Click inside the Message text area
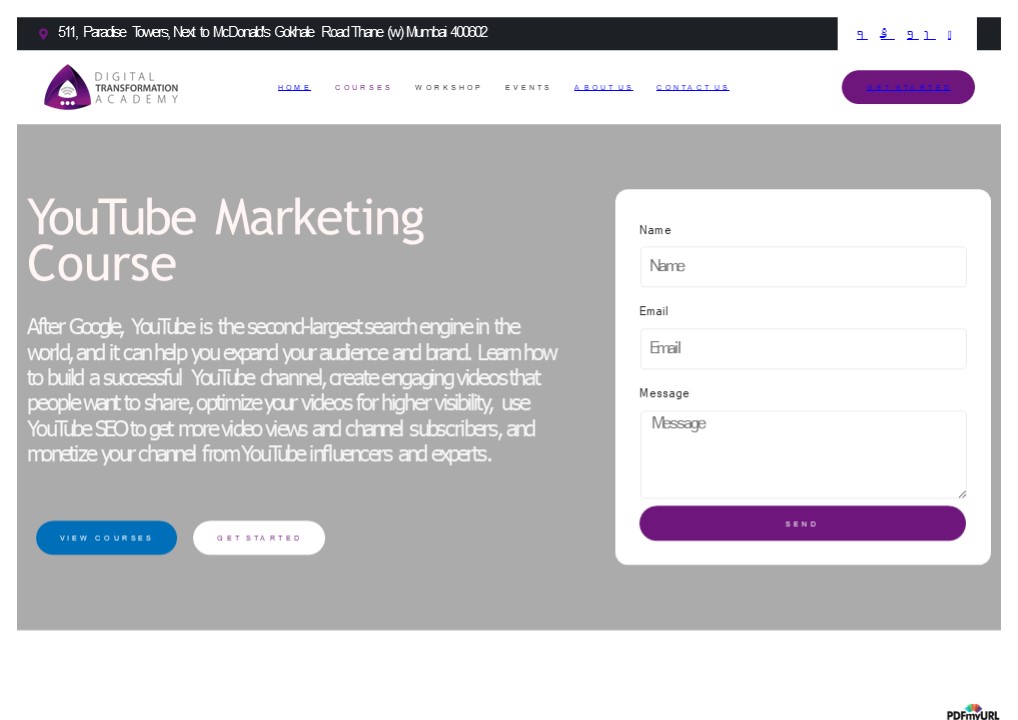Screen dimensions: 1018x720 pyautogui.click(x=803, y=454)
